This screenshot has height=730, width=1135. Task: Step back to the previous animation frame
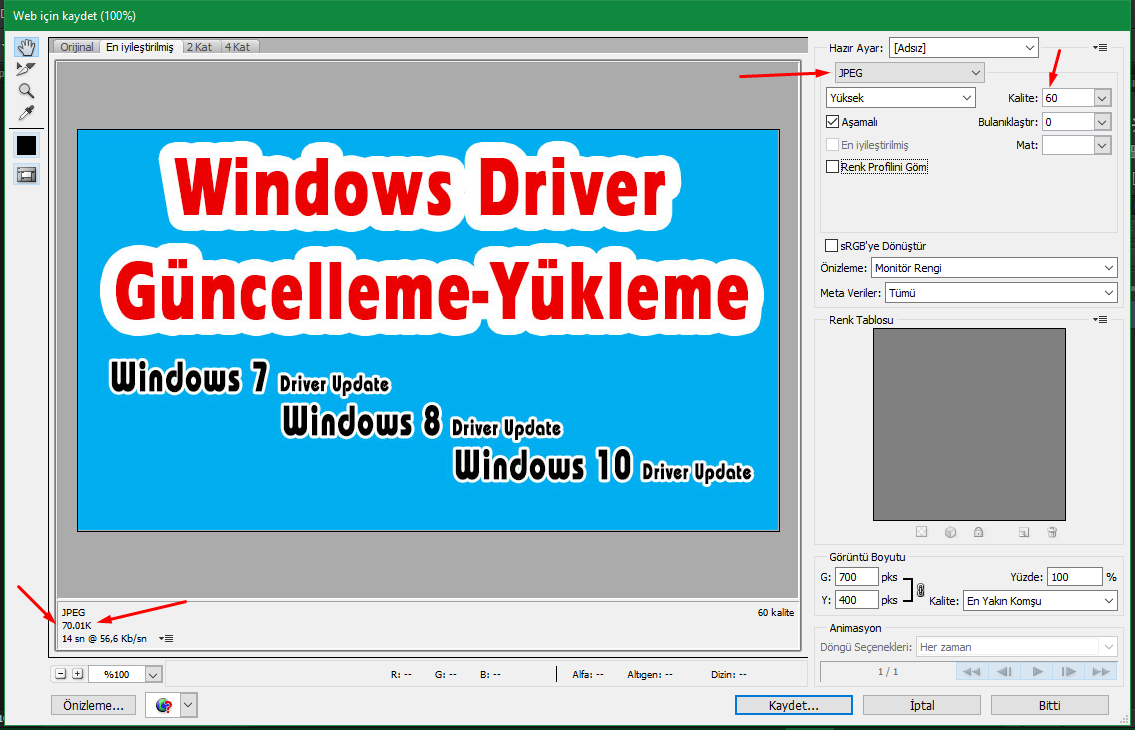[1004, 671]
